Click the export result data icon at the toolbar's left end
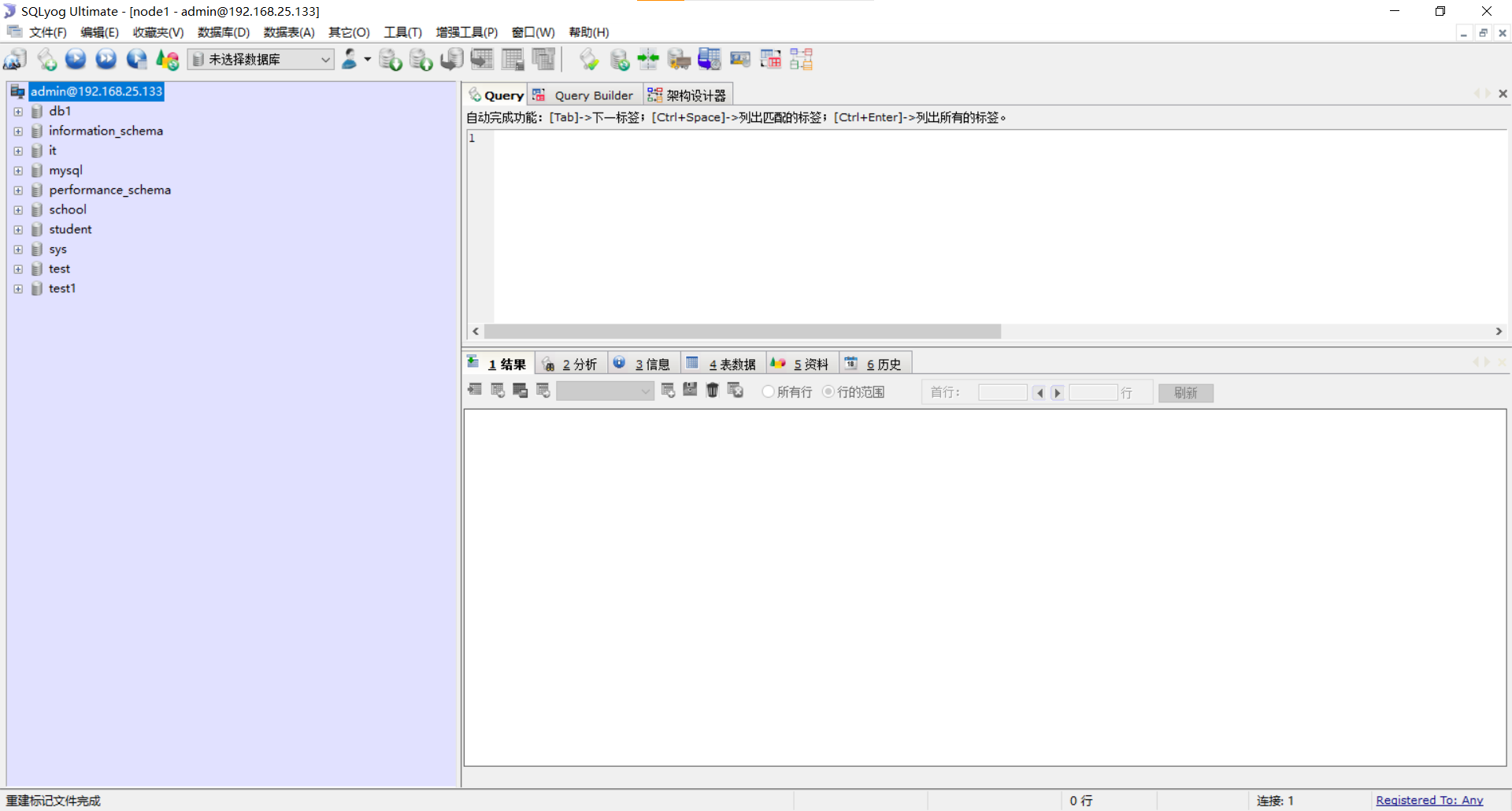The height and width of the screenshot is (811, 1512). 475,390
